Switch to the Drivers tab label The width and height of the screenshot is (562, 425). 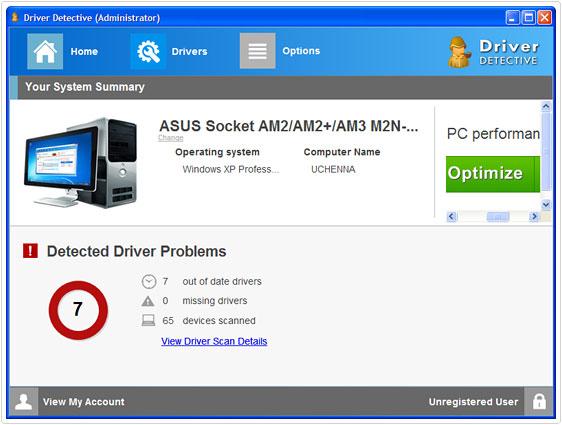coord(189,52)
